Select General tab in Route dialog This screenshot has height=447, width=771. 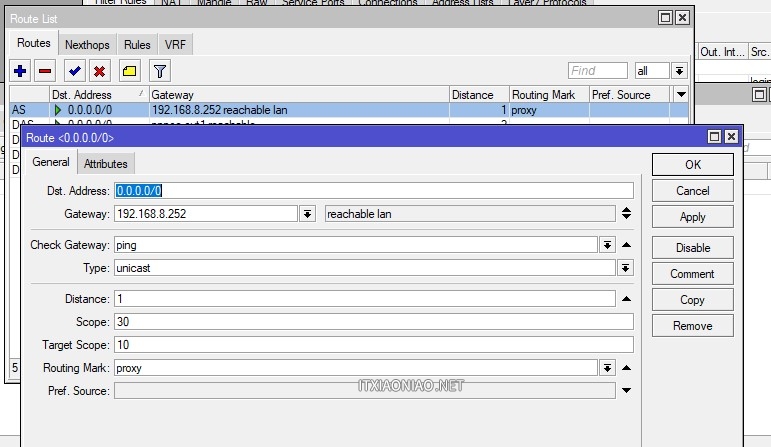pyautogui.click(x=51, y=162)
